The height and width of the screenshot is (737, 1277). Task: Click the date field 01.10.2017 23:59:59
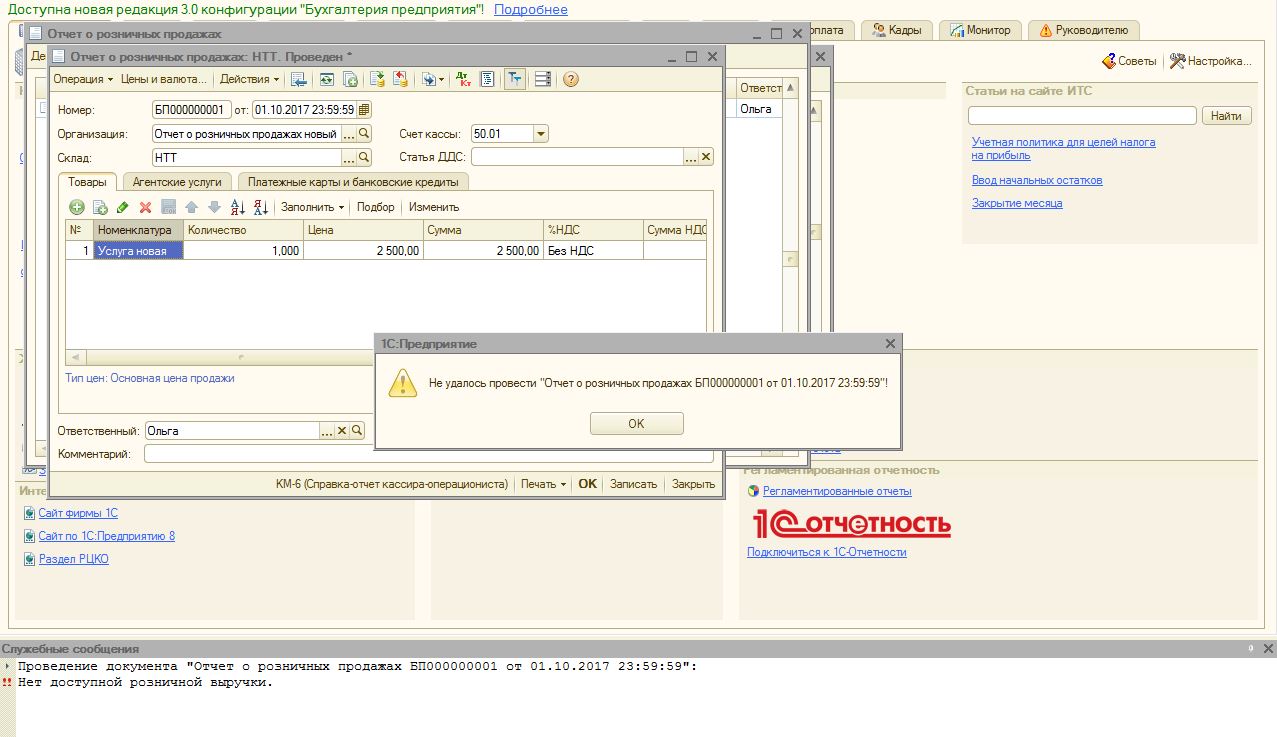pyautogui.click(x=304, y=109)
